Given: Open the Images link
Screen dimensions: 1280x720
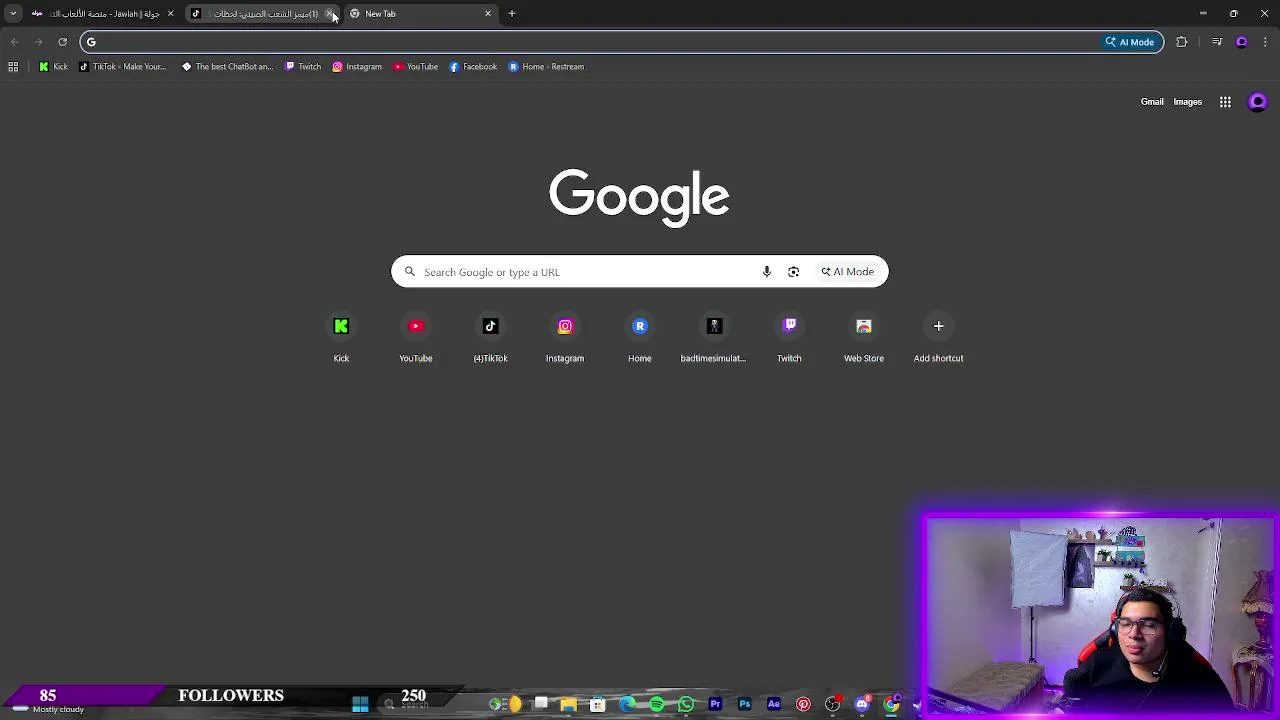Looking at the screenshot, I should tap(1187, 102).
